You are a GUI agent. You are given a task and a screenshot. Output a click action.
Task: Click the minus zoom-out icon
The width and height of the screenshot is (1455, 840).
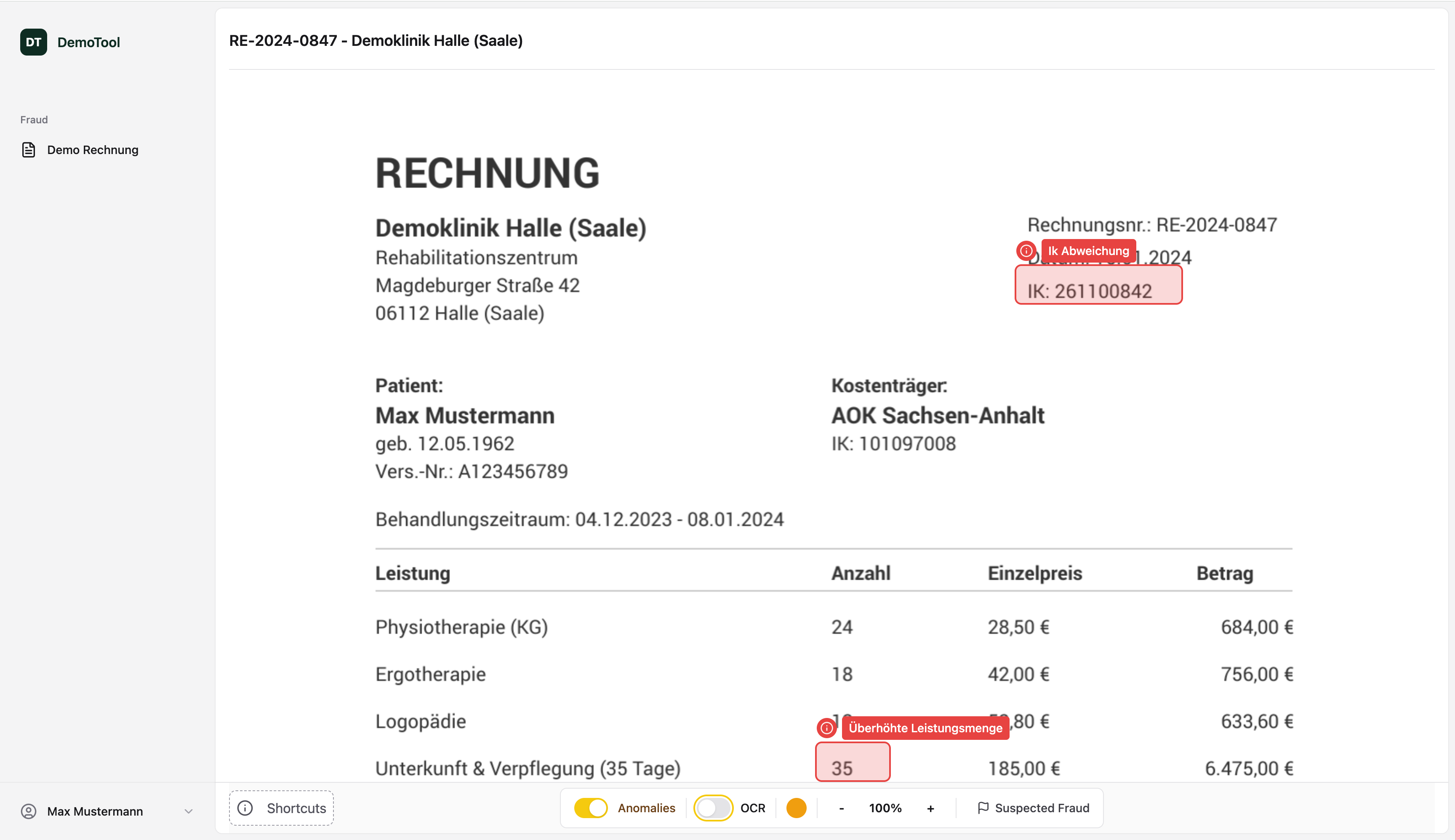842,808
